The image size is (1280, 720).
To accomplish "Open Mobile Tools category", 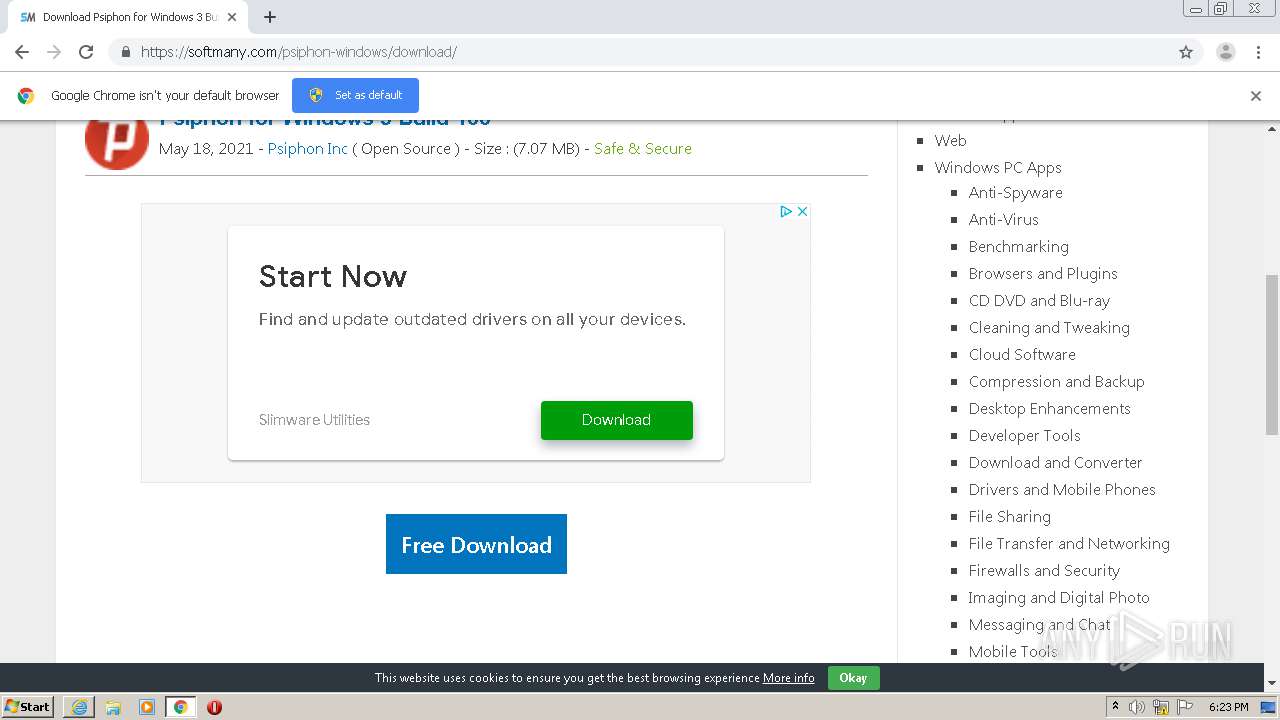I will point(1012,651).
